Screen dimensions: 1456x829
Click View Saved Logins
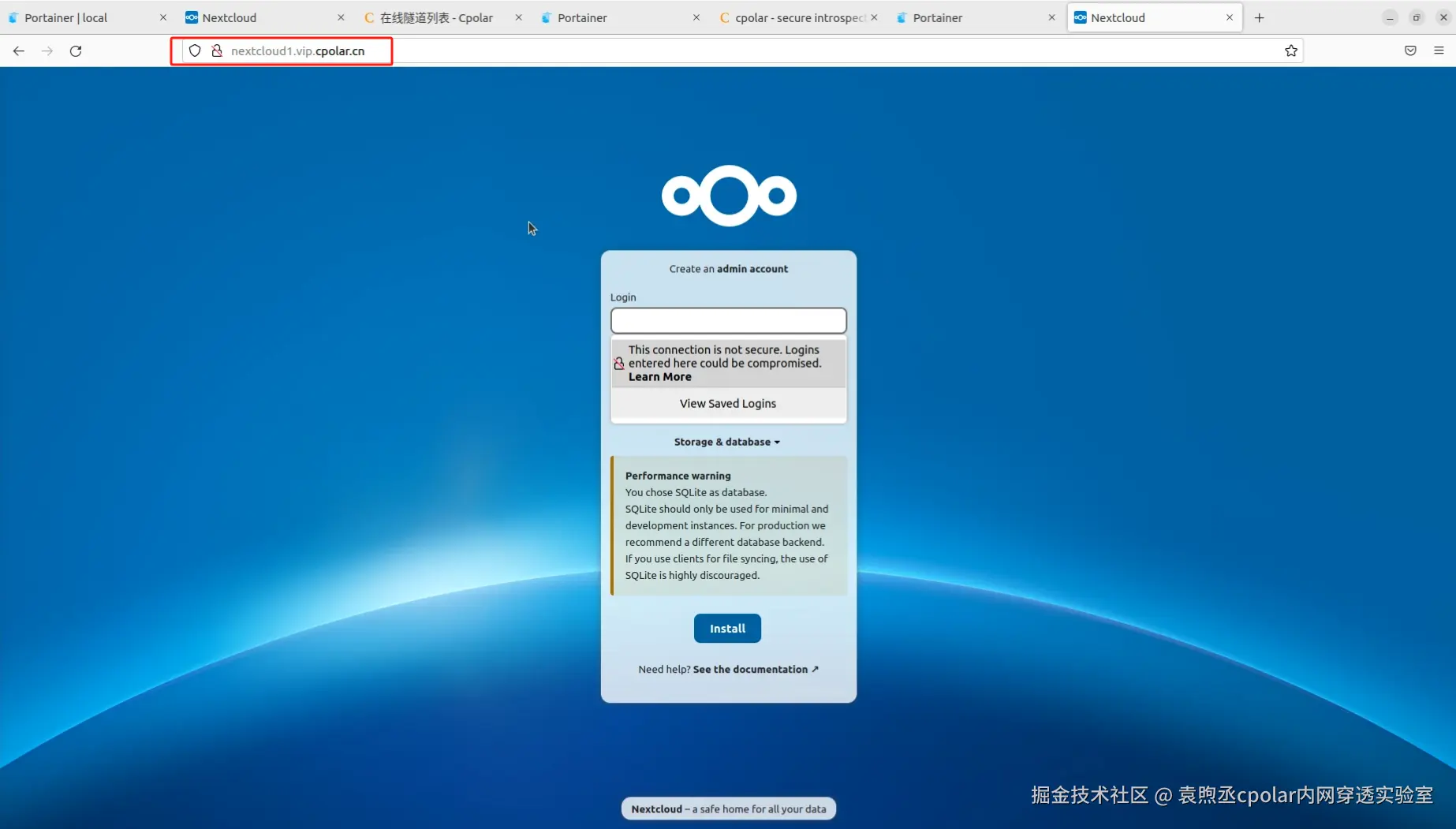click(728, 403)
